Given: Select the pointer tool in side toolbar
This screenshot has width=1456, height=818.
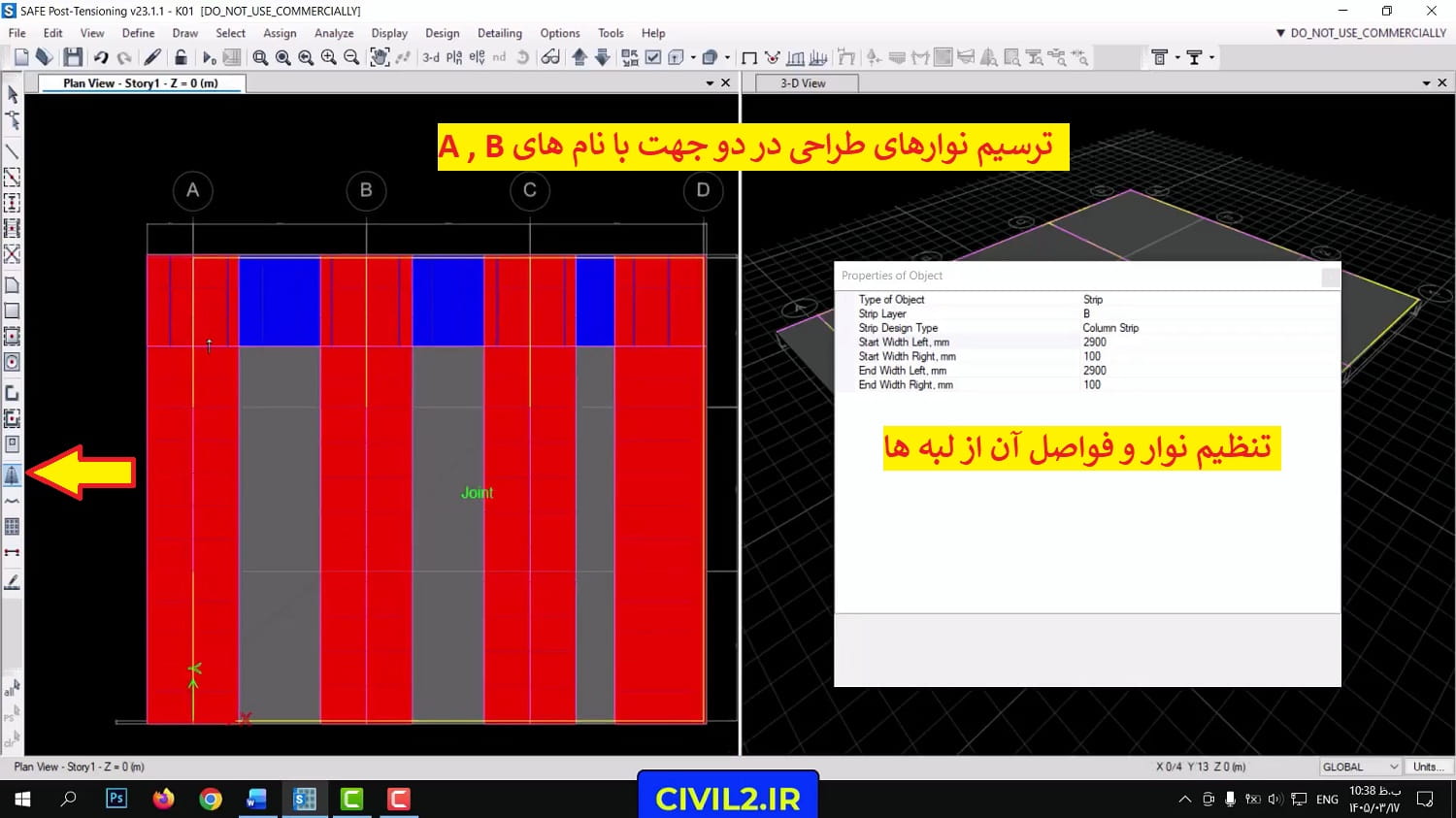Looking at the screenshot, I should click(13, 95).
